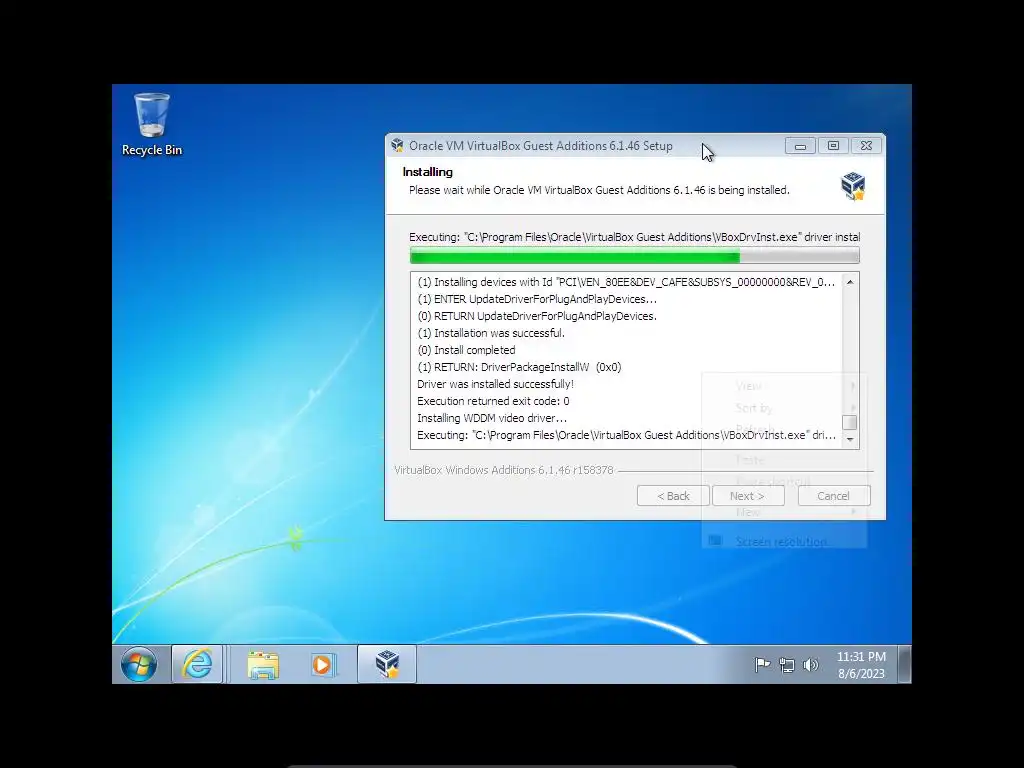Image resolution: width=1024 pixels, height=768 pixels.
Task: Select 'Driver was installed successfully!' log line
Action: 495,384
